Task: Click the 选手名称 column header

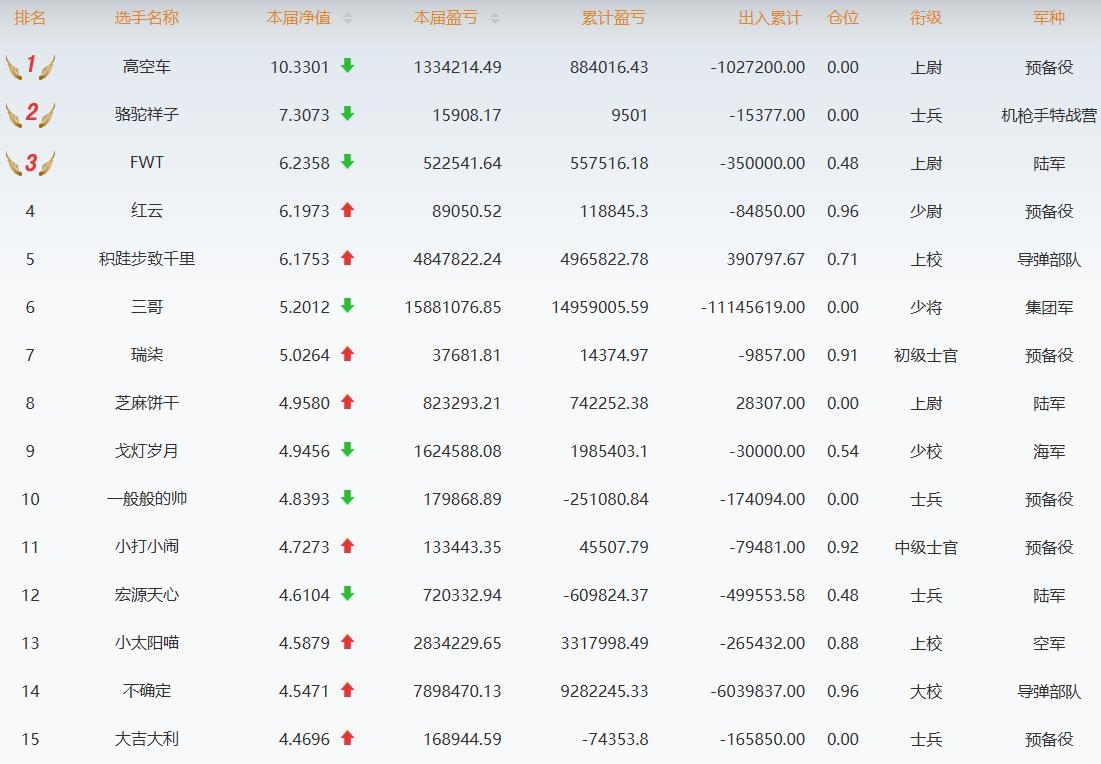Action: pyautogui.click(x=147, y=18)
